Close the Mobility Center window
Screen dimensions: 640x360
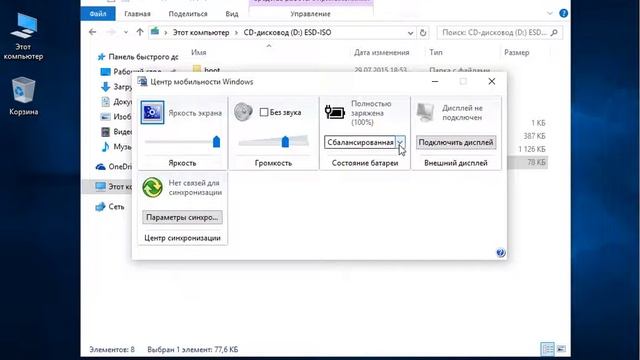[492, 82]
